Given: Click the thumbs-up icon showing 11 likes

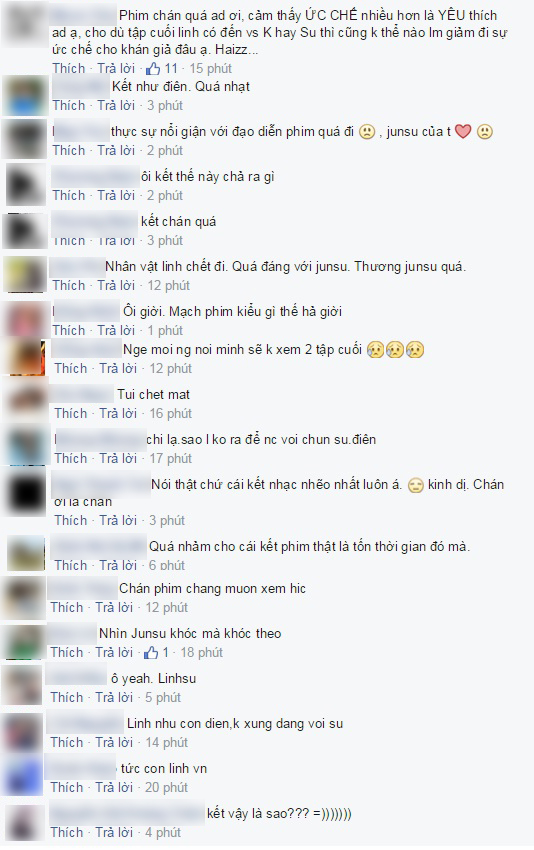Looking at the screenshot, I should 153,68.
